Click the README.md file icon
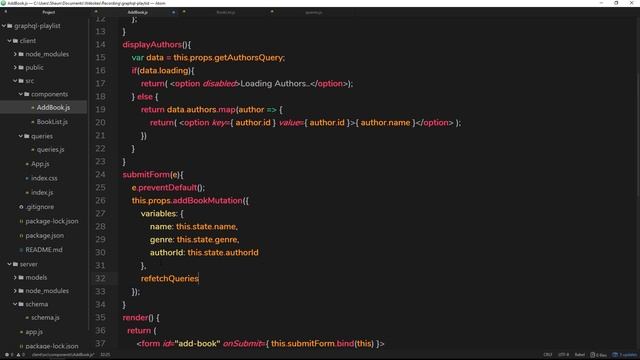Image resolution: width=640 pixels, height=360 pixels. (21, 250)
